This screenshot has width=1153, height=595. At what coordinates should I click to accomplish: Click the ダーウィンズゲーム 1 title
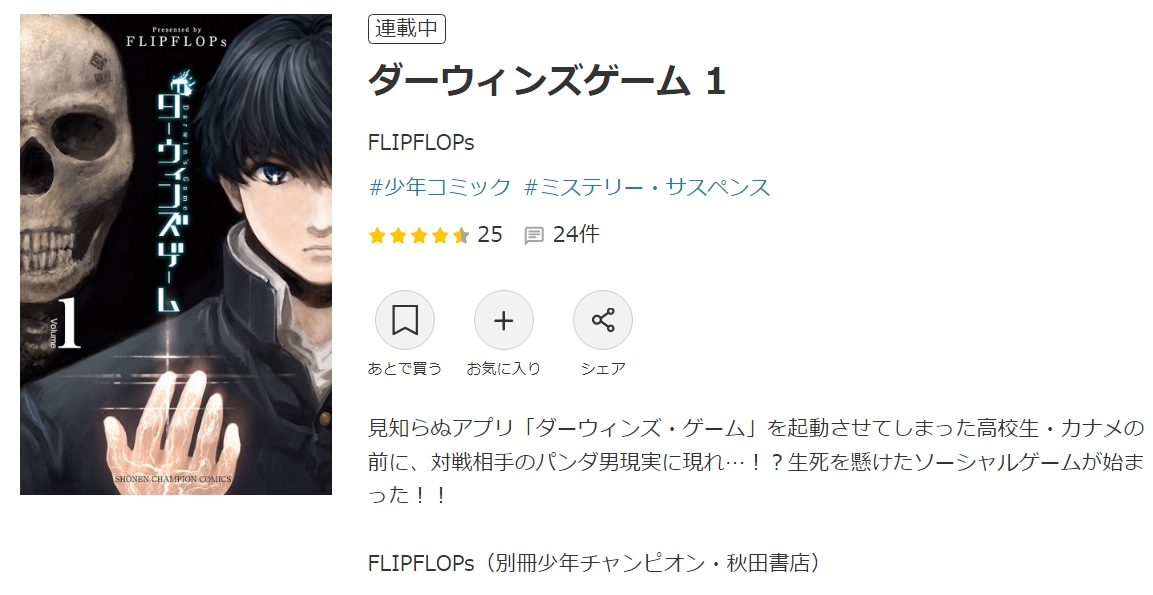[547, 80]
